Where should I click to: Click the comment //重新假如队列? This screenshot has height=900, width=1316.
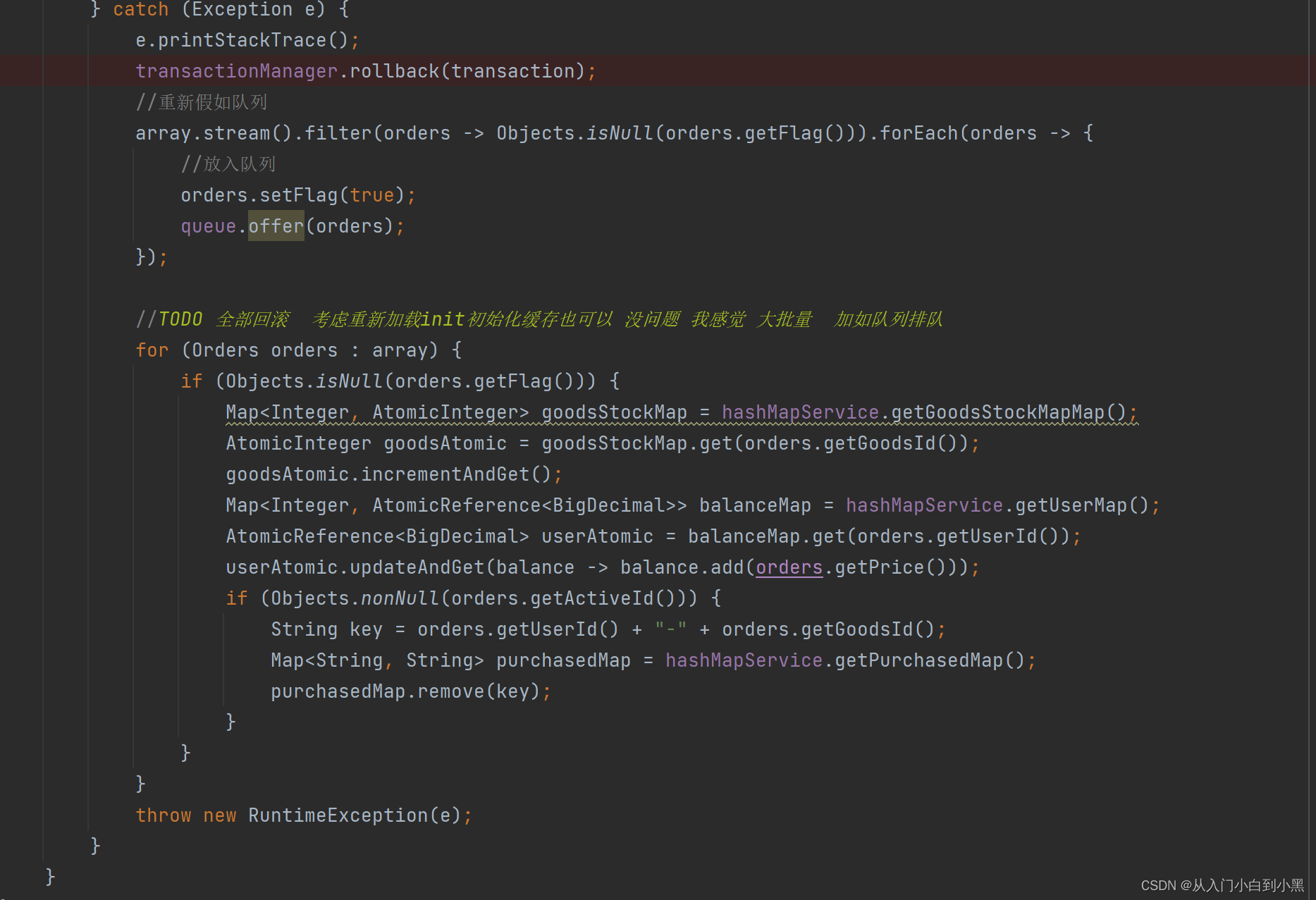point(202,102)
